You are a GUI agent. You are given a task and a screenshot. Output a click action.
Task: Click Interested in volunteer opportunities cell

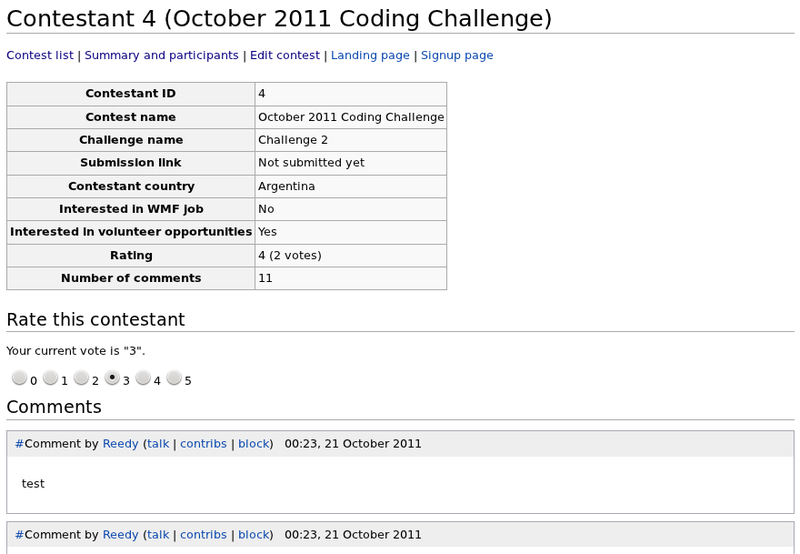click(131, 232)
